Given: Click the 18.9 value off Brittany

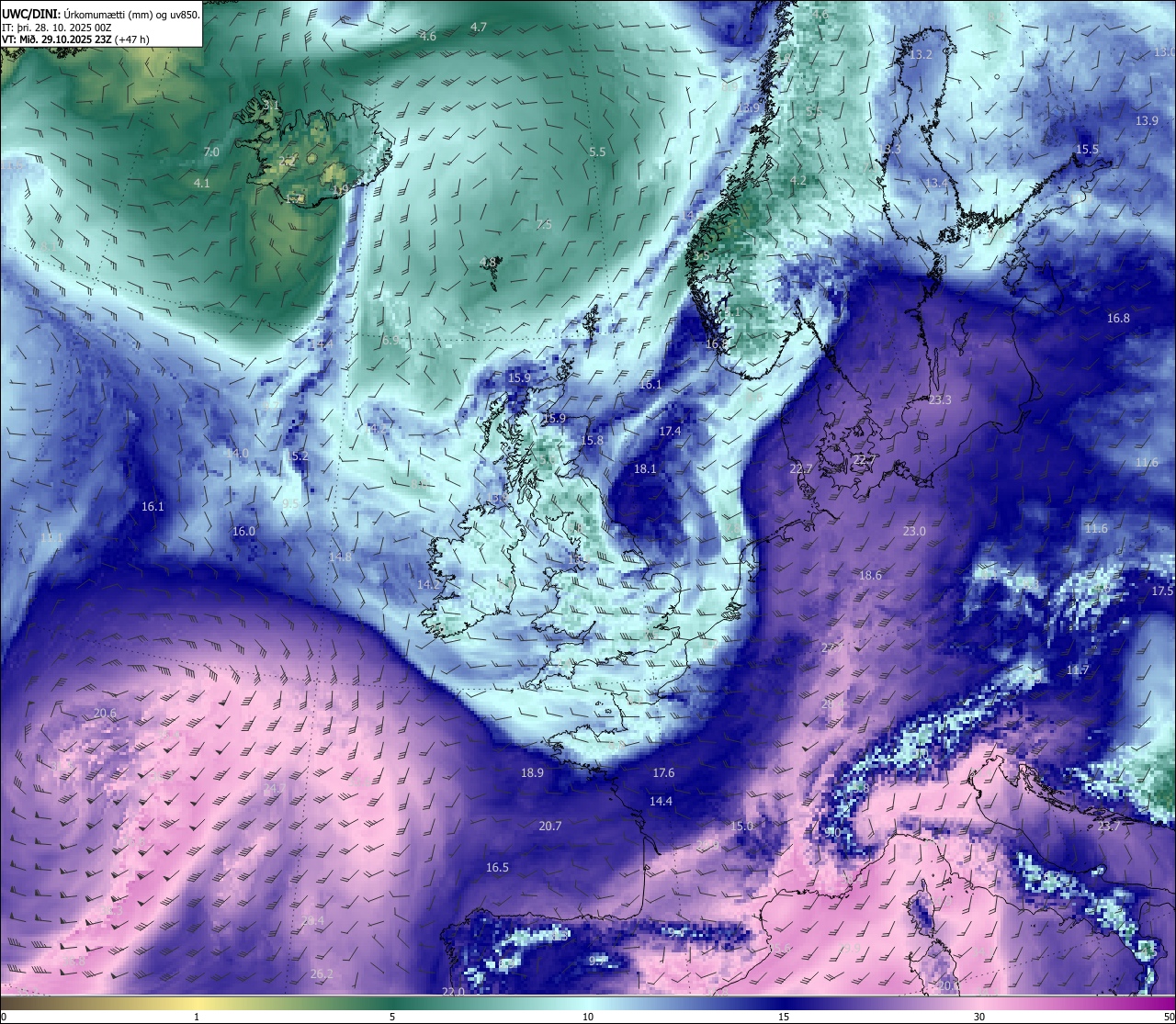Looking at the screenshot, I should tap(532, 773).
